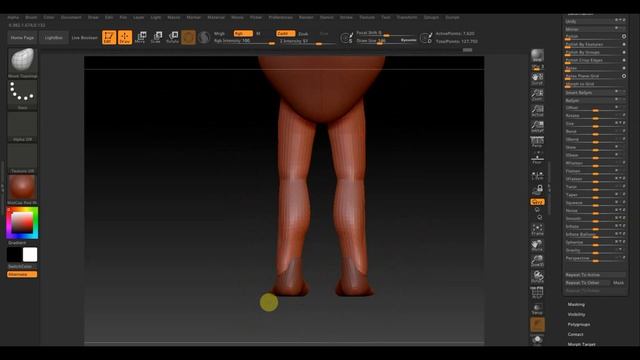Screen dimensions: 640x360
Task: Expand the Contact subpalette
Action: click(576, 334)
